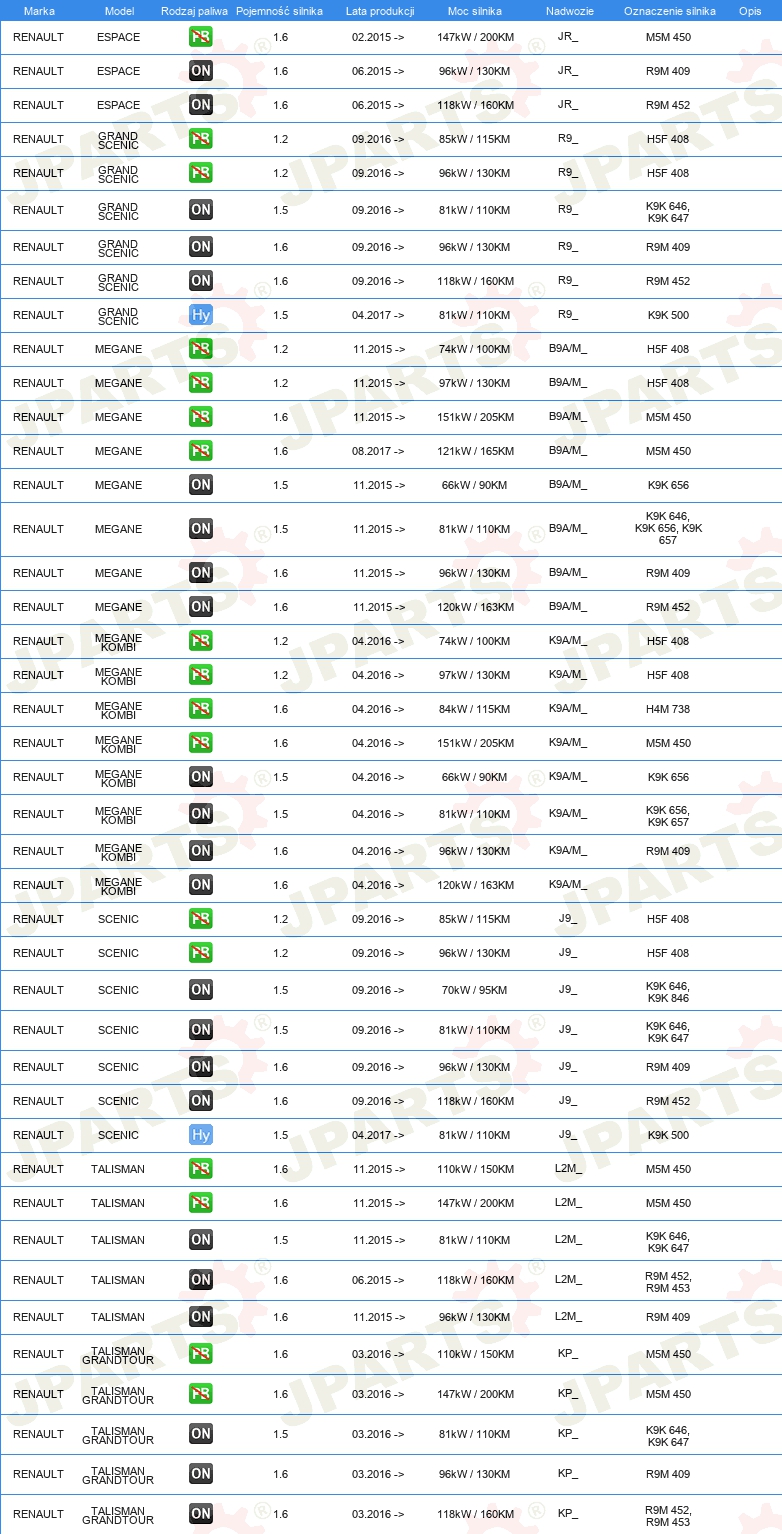Click diesel icon for Megane 120kW/163KM B9A/M_

[201, 607]
